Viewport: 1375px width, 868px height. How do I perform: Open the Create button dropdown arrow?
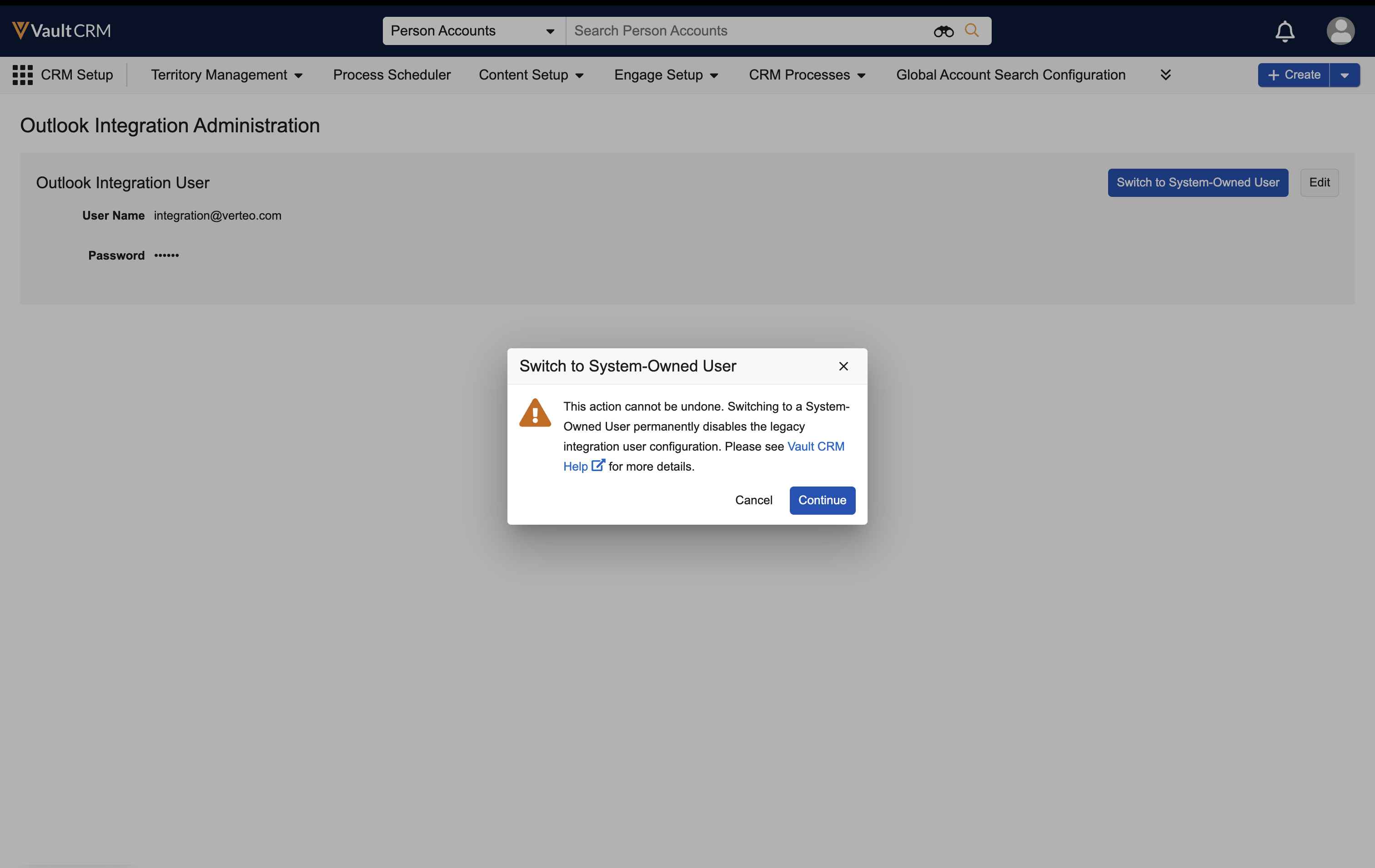(1344, 75)
